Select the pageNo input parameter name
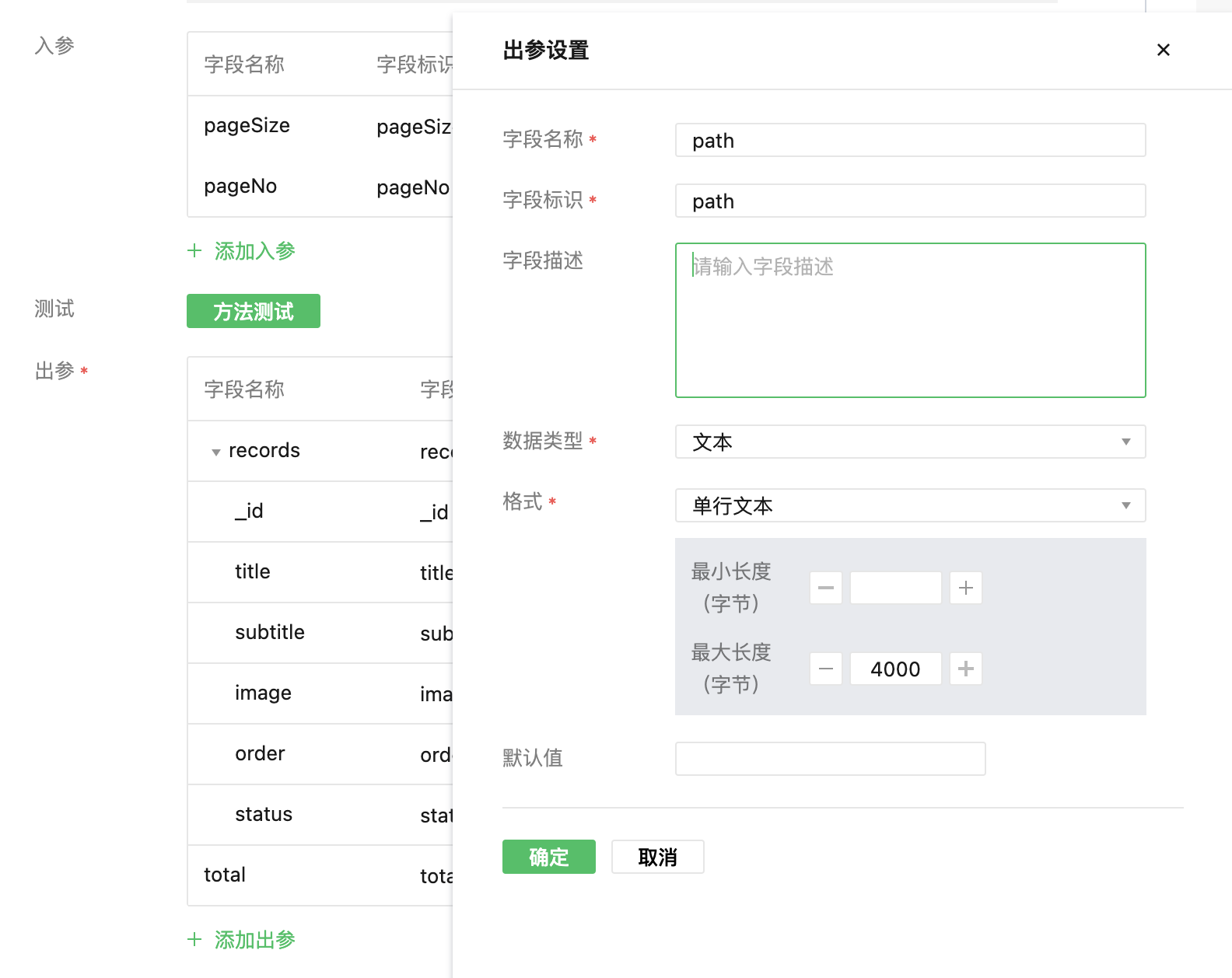The width and height of the screenshot is (1232, 978). pos(240,187)
